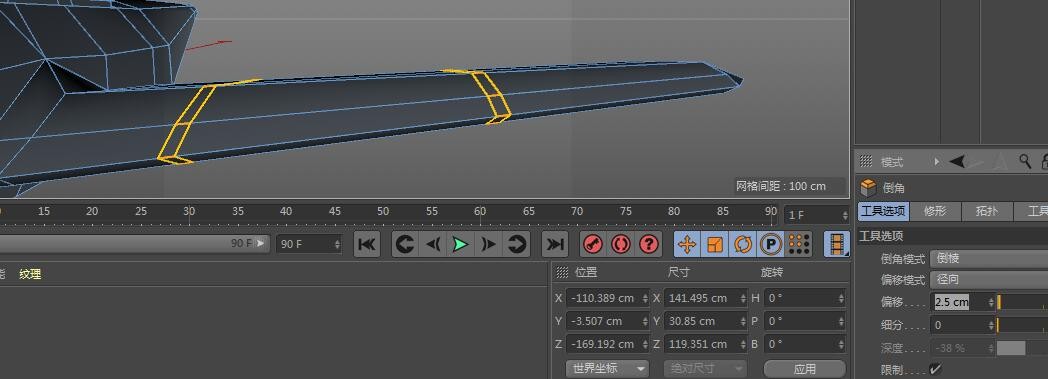
Task: Toggle the 限制 checkbox
Action: (x=935, y=369)
